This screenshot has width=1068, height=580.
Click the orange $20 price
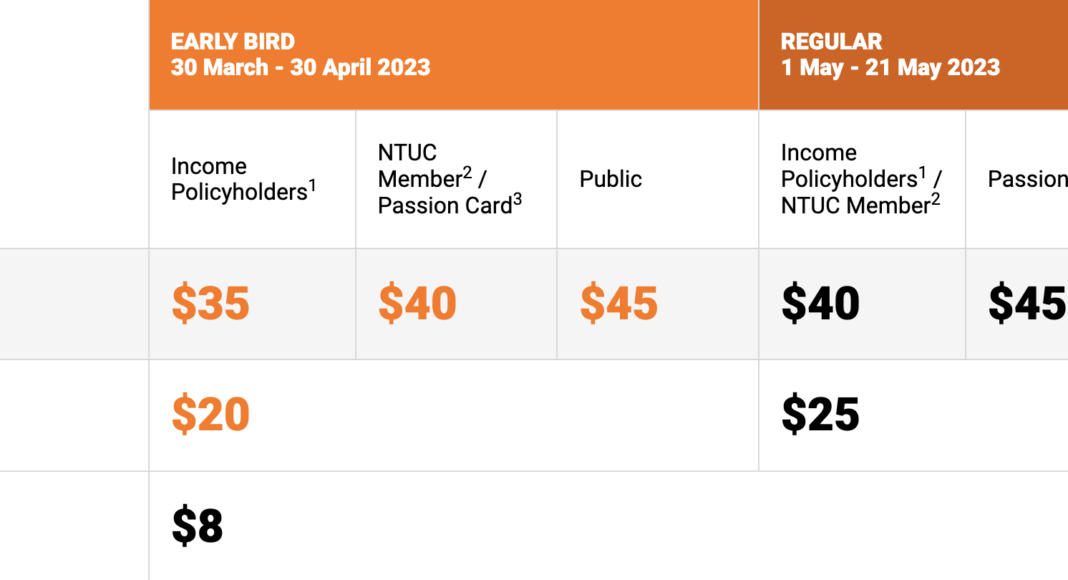(210, 414)
